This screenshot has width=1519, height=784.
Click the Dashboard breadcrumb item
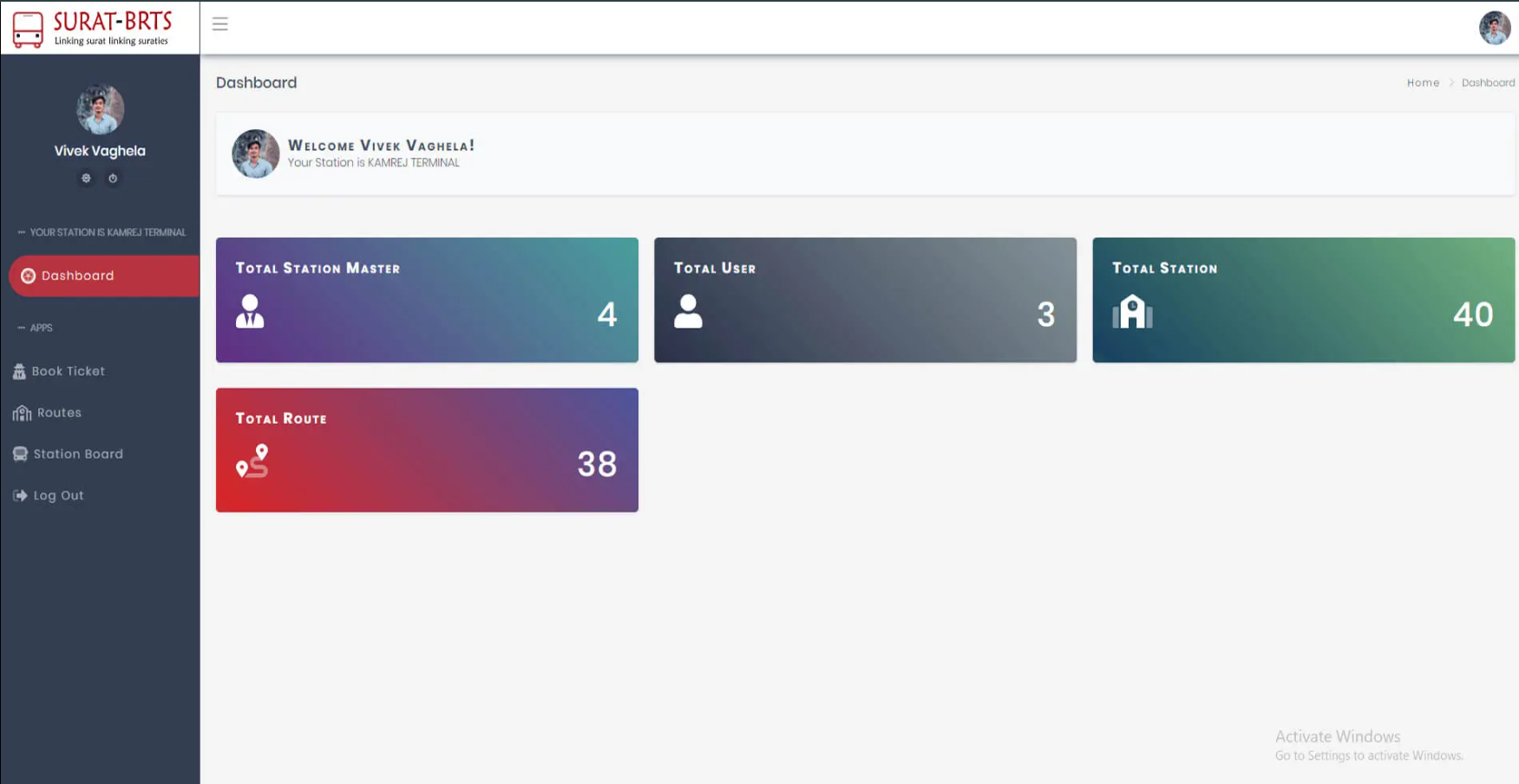1488,82
